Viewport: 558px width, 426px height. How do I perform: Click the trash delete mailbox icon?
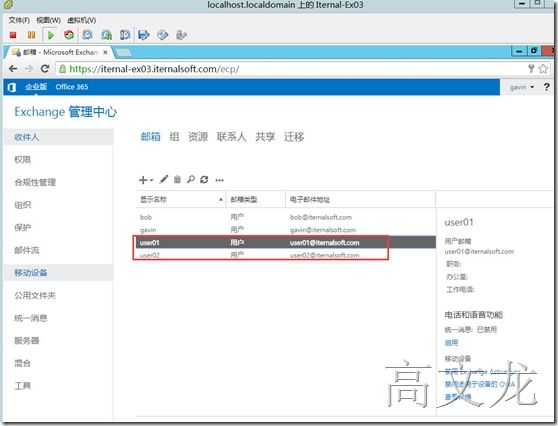177,179
